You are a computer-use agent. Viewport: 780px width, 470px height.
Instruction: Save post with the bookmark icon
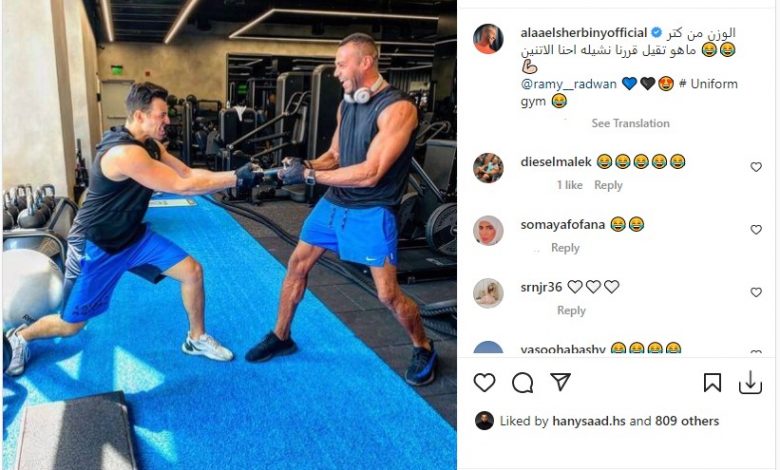click(x=712, y=382)
